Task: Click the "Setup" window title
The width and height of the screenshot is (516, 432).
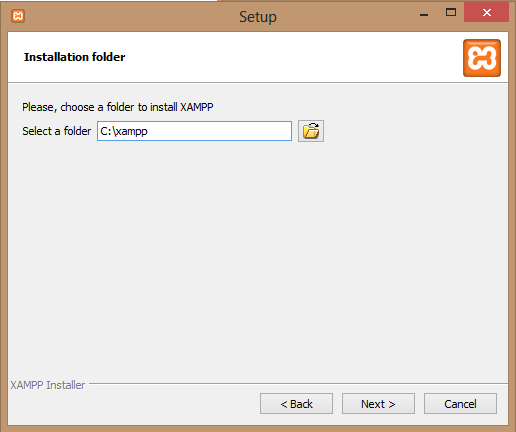Action: pos(258,17)
